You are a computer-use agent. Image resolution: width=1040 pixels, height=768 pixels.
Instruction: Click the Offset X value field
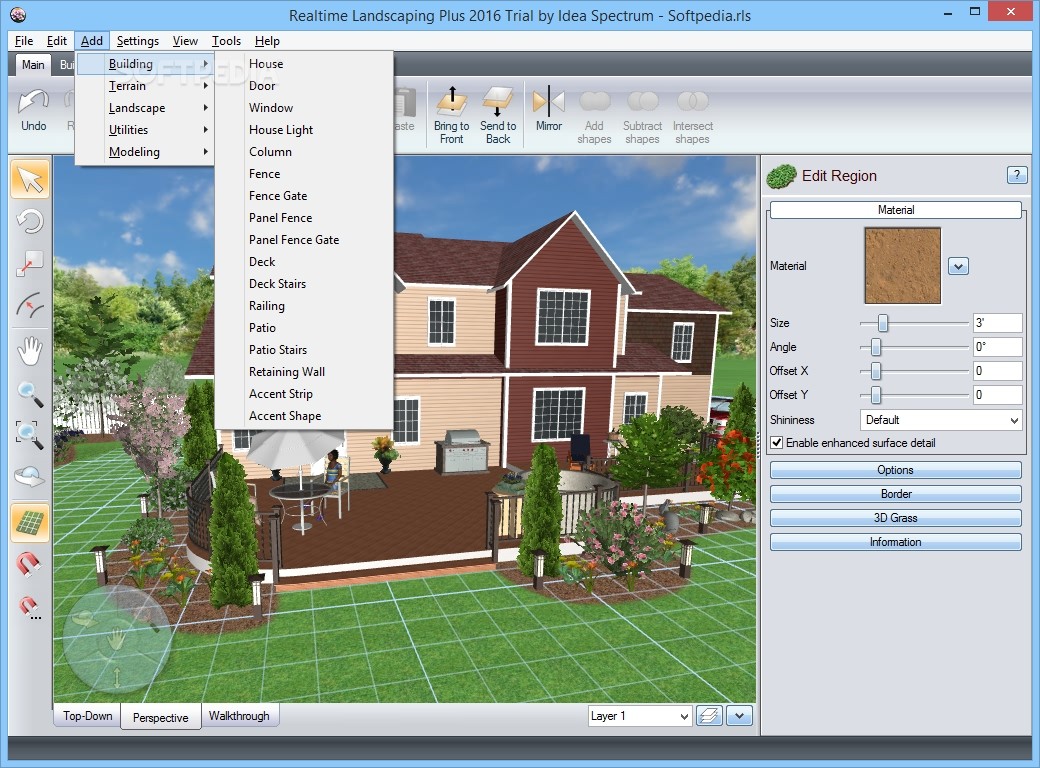point(998,371)
